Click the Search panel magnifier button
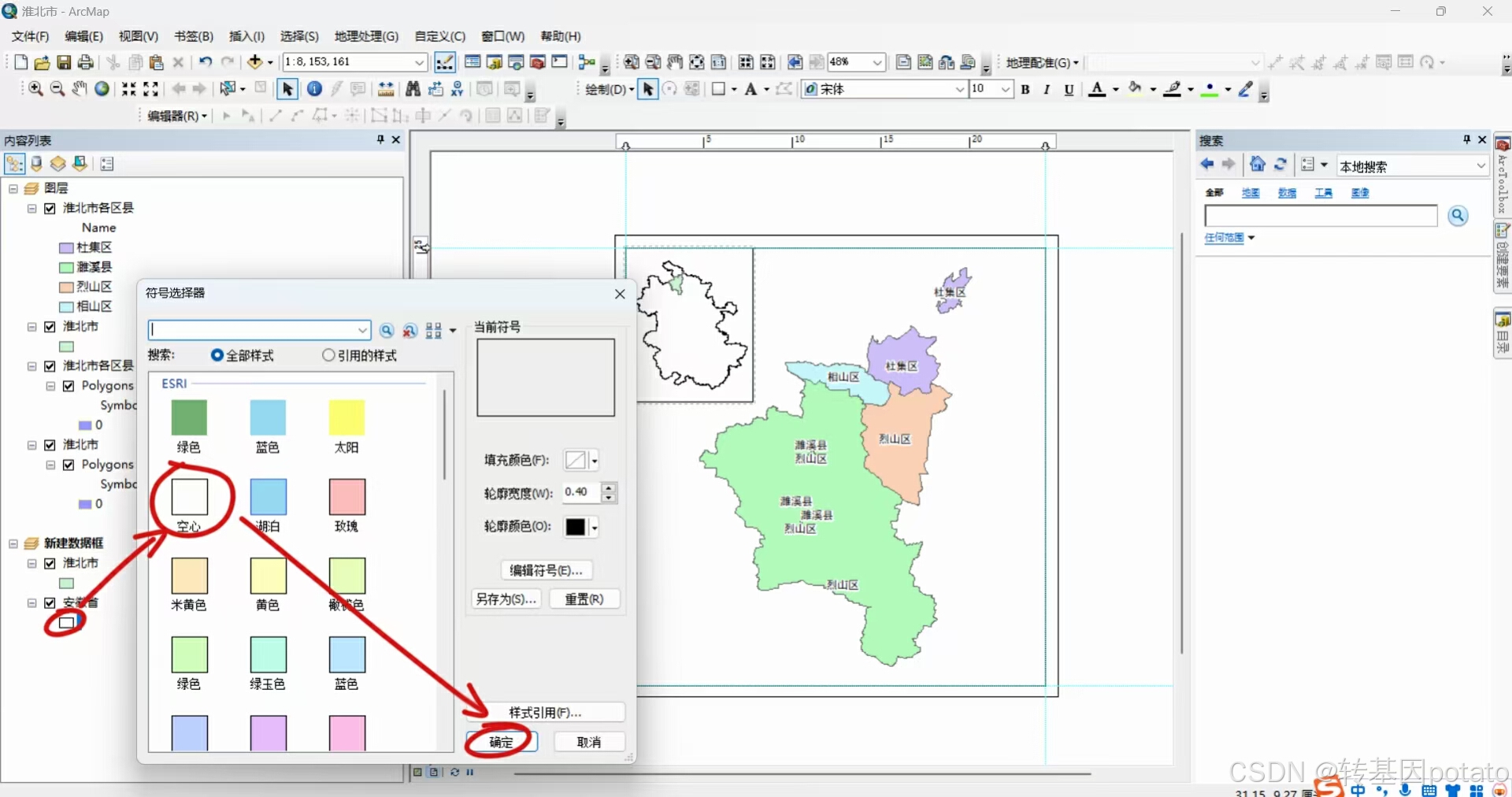This screenshot has height=797, width=1512. [x=1458, y=216]
